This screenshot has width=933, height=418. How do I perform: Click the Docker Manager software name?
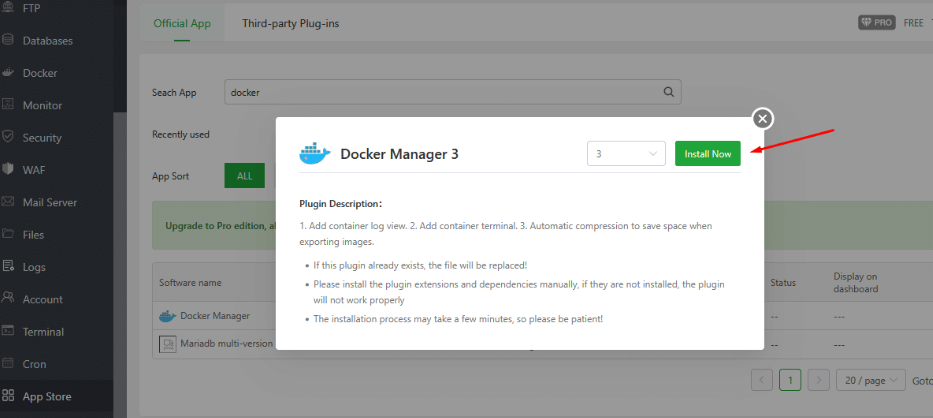pyautogui.click(x=215, y=316)
